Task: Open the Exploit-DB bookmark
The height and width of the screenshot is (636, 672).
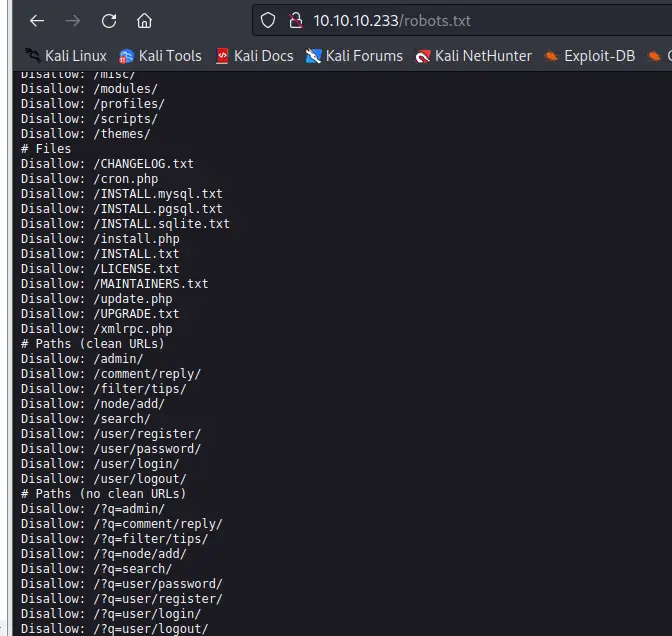Action: (x=590, y=56)
